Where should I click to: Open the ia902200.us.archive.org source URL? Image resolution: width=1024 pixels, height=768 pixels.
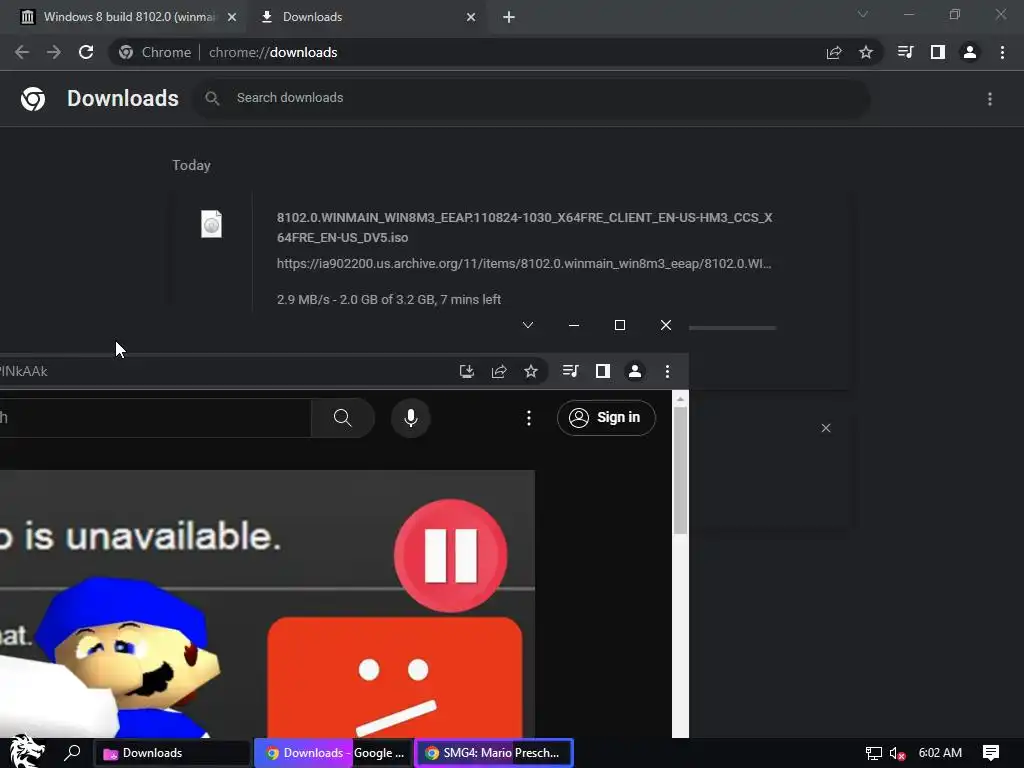tap(524, 264)
